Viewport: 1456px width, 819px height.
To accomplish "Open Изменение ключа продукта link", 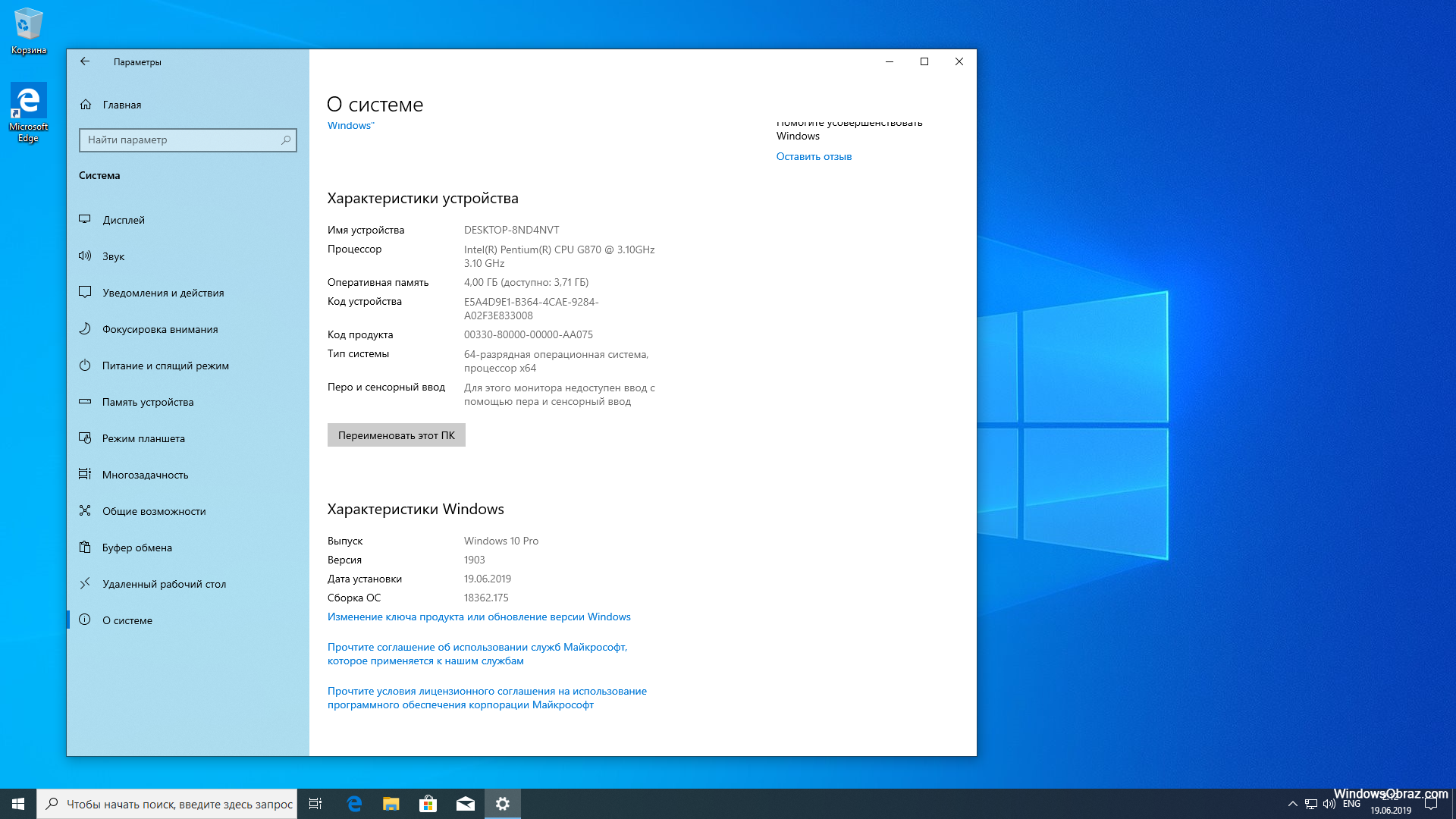I will (x=479, y=617).
